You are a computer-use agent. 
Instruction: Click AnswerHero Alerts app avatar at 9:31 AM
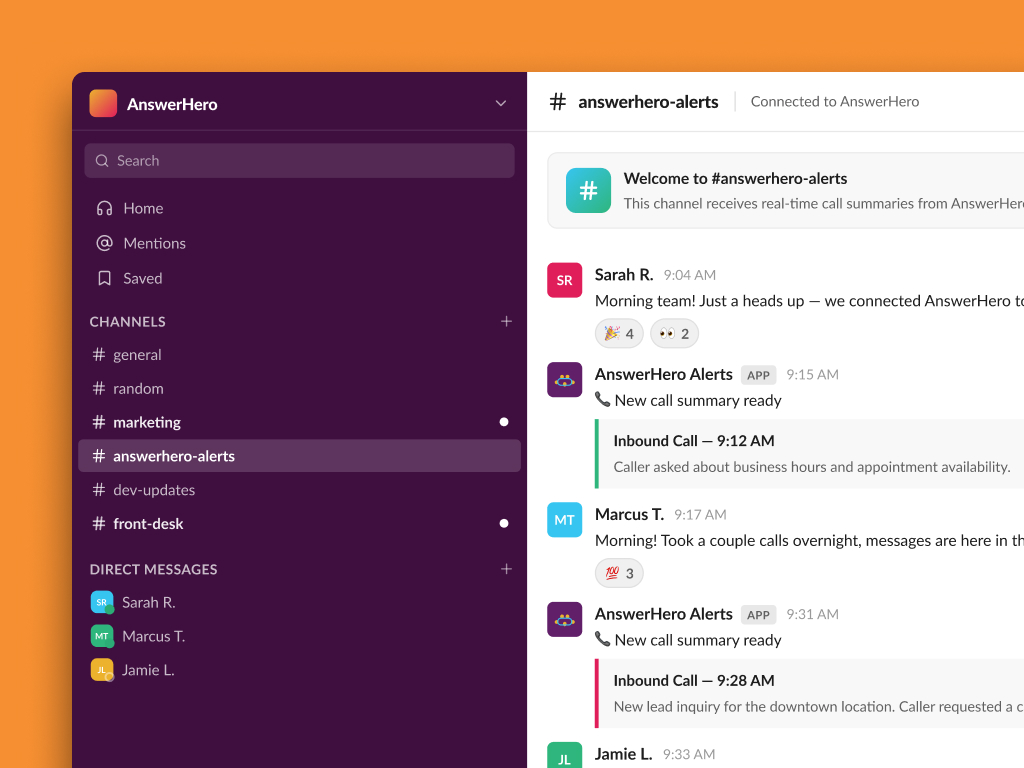[564, 619]
